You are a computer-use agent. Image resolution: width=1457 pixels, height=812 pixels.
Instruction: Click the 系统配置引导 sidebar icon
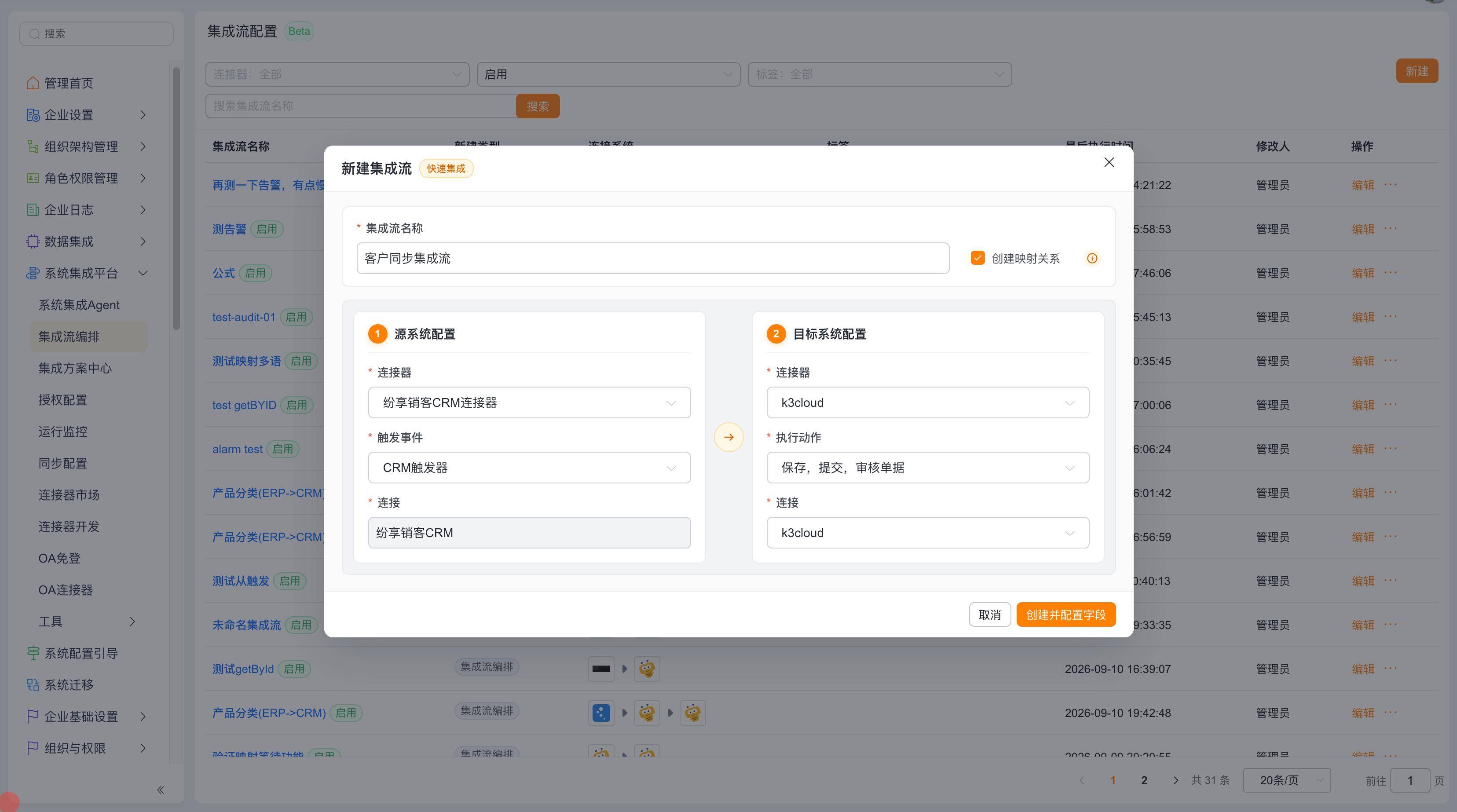pyautogui.click(x=33, y=653)
